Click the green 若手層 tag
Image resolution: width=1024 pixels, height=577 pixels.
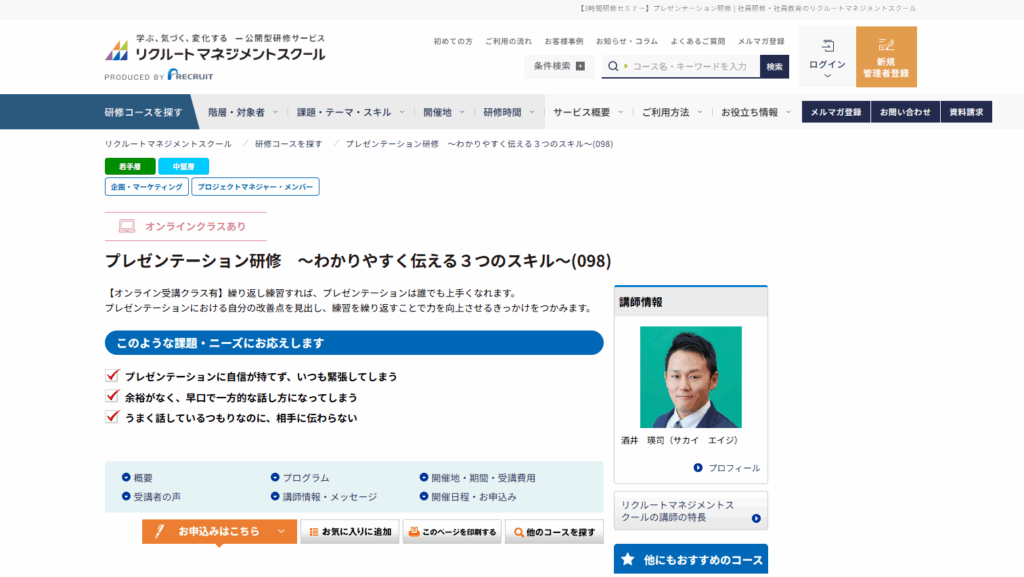[130, 166]
